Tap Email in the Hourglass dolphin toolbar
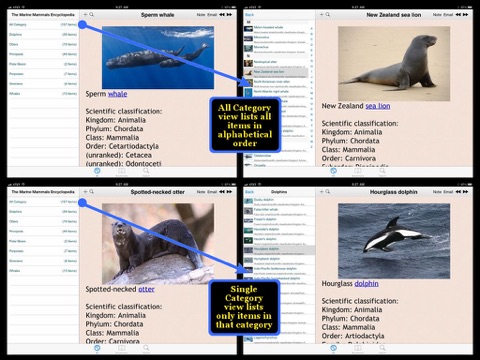The width and height of the screenshot is (480, 360). tap(448, 192)
